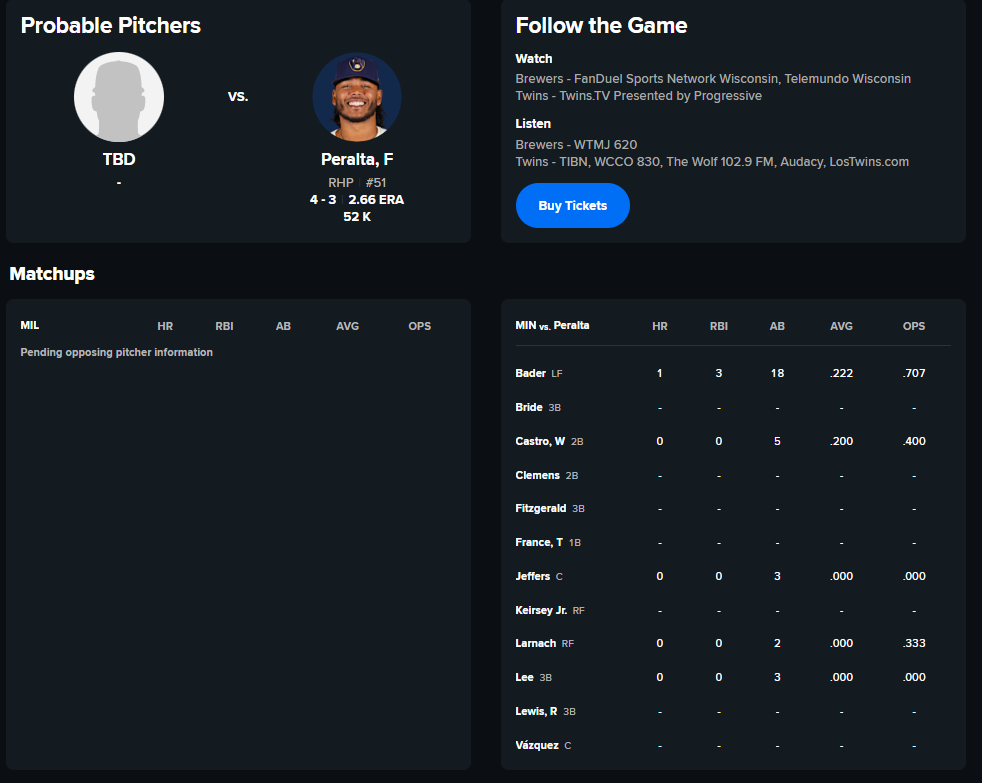Click the TBD pitcher silhouette avatar
The height and width of the screenshot is (783, 982).
(x=119, y=97)
